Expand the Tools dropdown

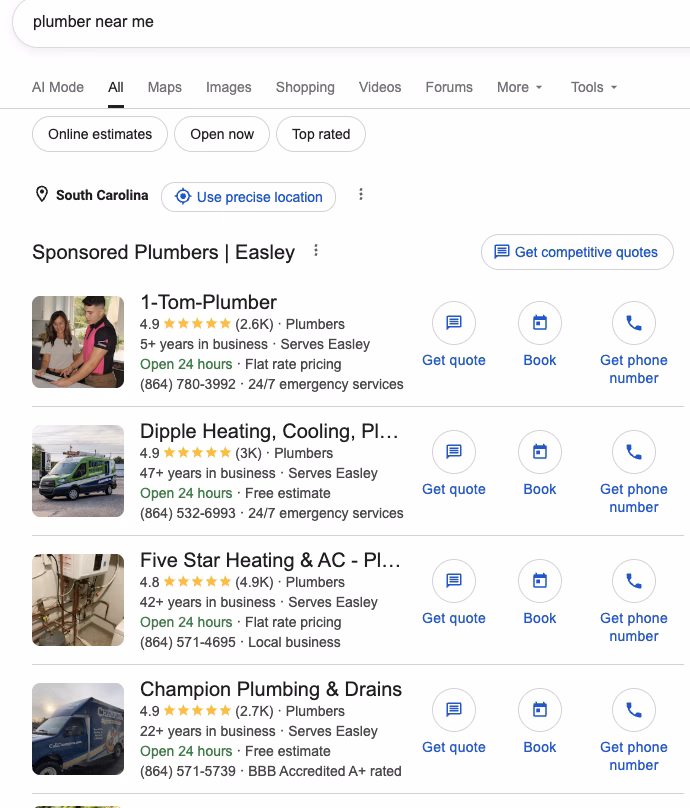pos(594,87)
